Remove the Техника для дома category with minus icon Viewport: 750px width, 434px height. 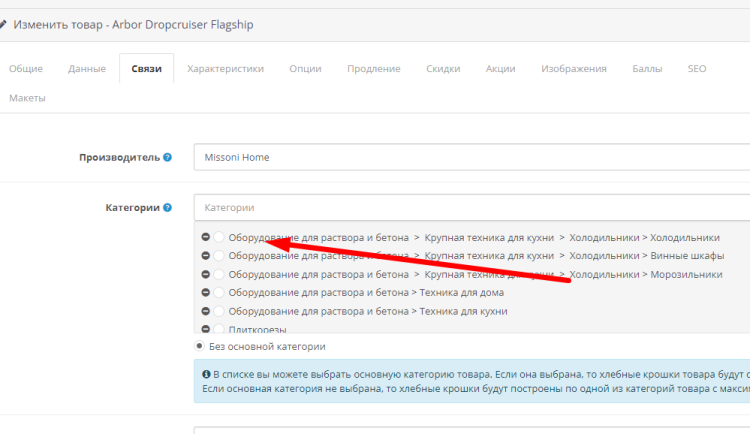205,293
